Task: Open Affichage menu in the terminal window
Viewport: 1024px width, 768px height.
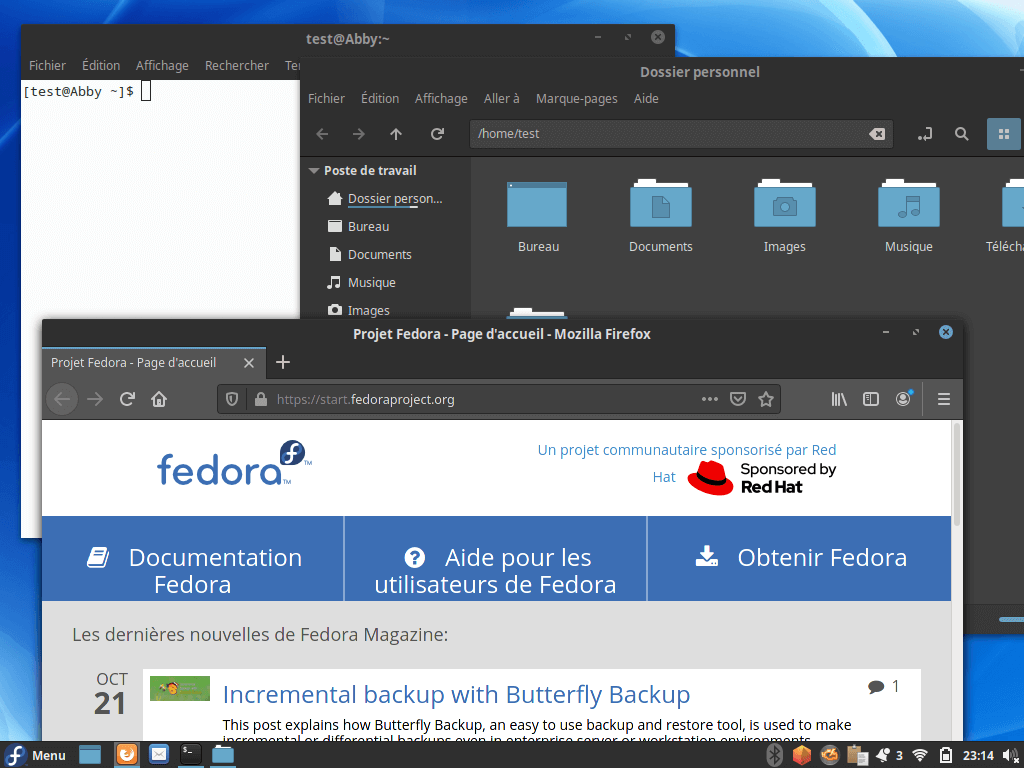Action: pyautogui.click(x=162, y=65)
